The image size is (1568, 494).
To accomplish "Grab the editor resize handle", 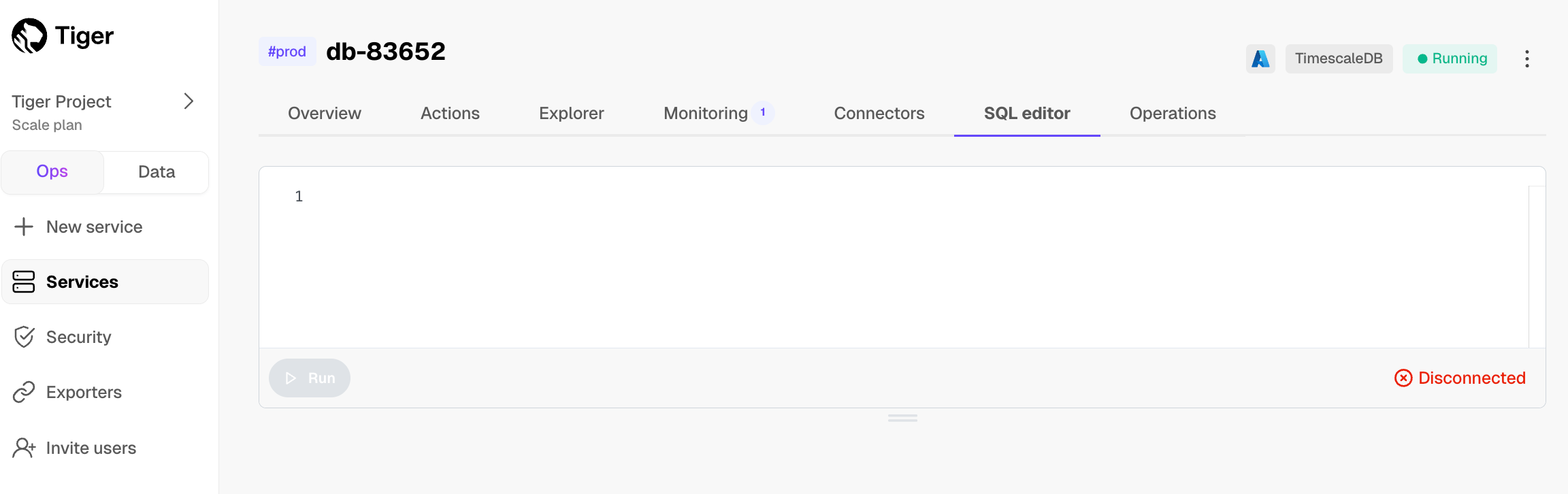I will (x=902, y=418).
